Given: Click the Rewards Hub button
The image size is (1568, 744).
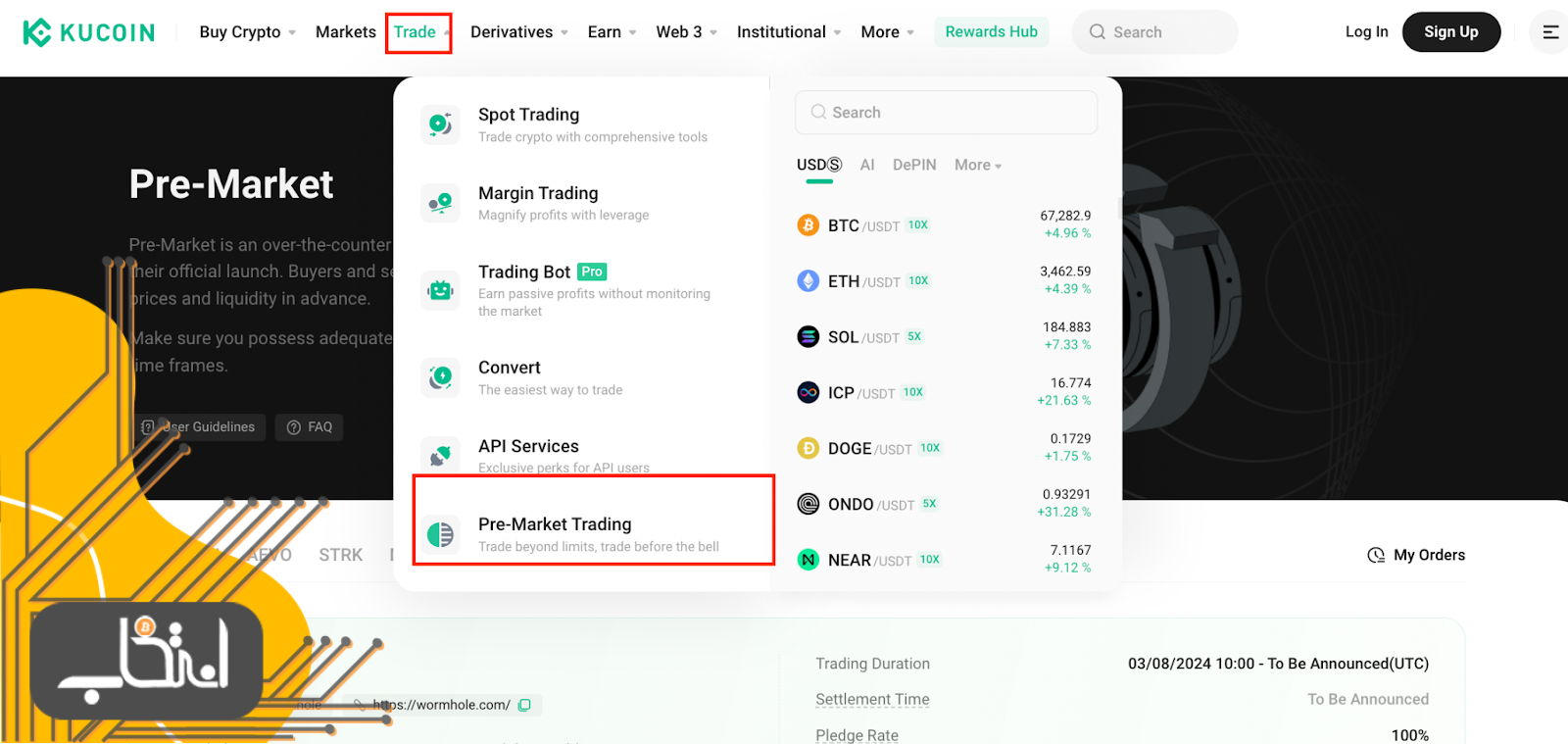Looking at the screenshot, I should click(991, 32).
